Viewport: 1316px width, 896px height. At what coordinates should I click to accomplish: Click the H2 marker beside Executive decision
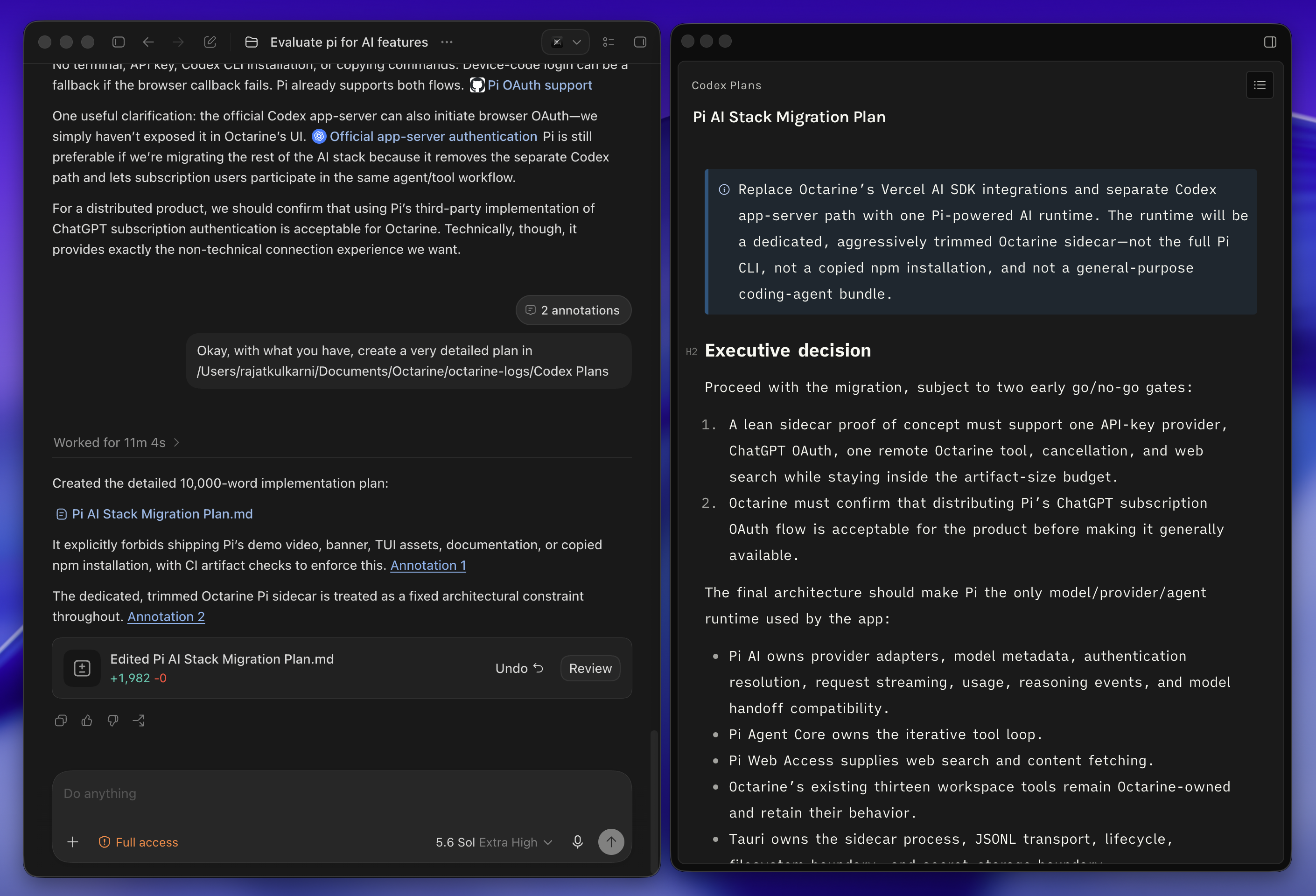tap(692, 352)
